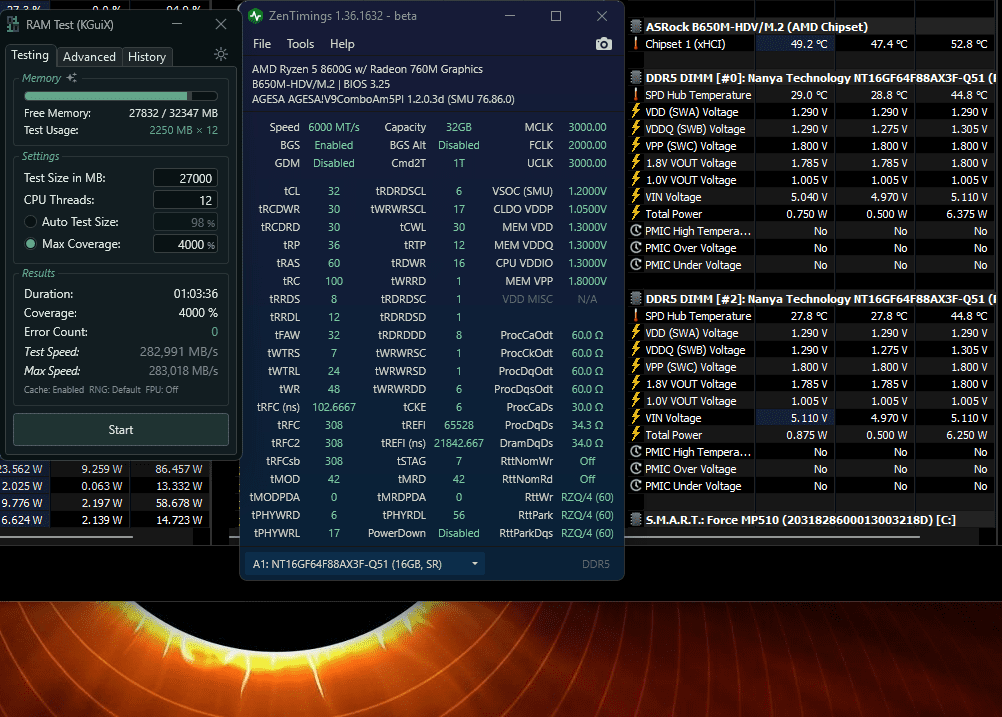Click DIMM [#0] Total Power bolt icon
The width and height of the screenshot is (1002, 717).
pyautogui.click(x=636, y=213)
